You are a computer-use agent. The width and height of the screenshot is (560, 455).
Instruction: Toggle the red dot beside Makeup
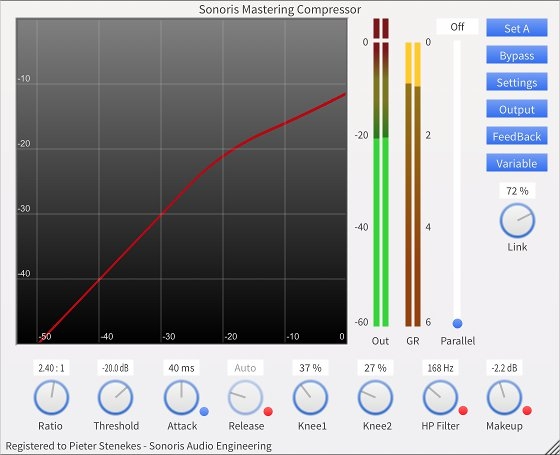(527, 411)
